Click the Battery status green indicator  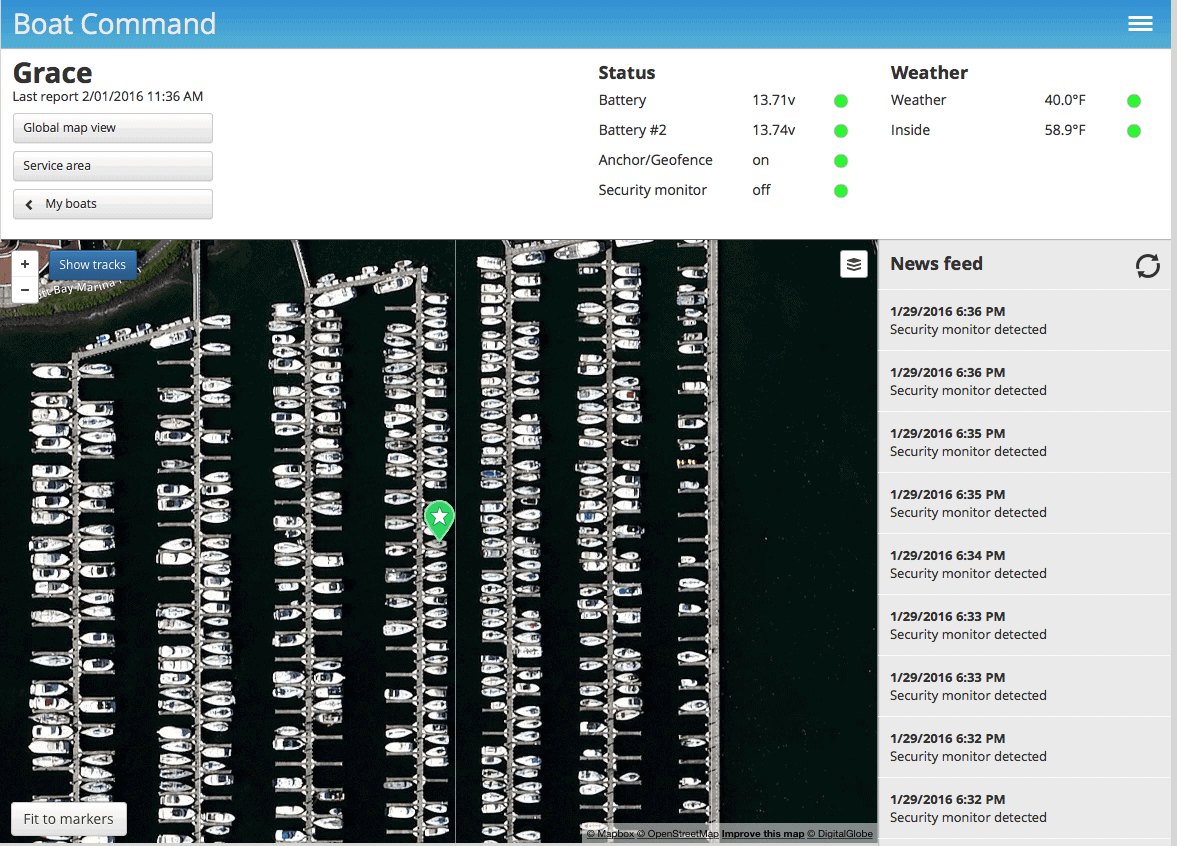pyautogui.click(x=840, y=100)
